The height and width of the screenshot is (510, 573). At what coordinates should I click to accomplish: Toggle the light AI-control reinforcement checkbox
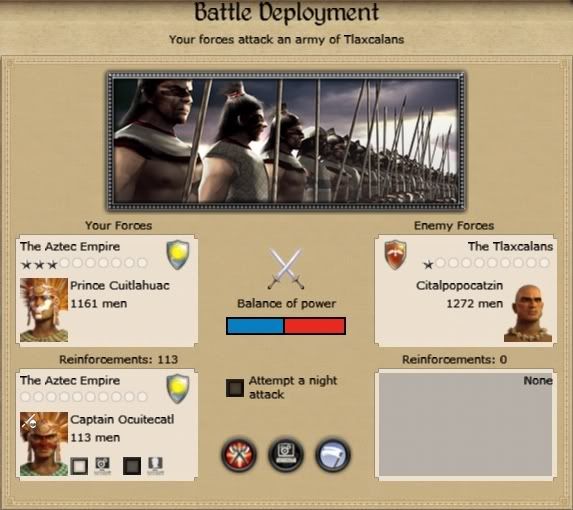(79, 466)
